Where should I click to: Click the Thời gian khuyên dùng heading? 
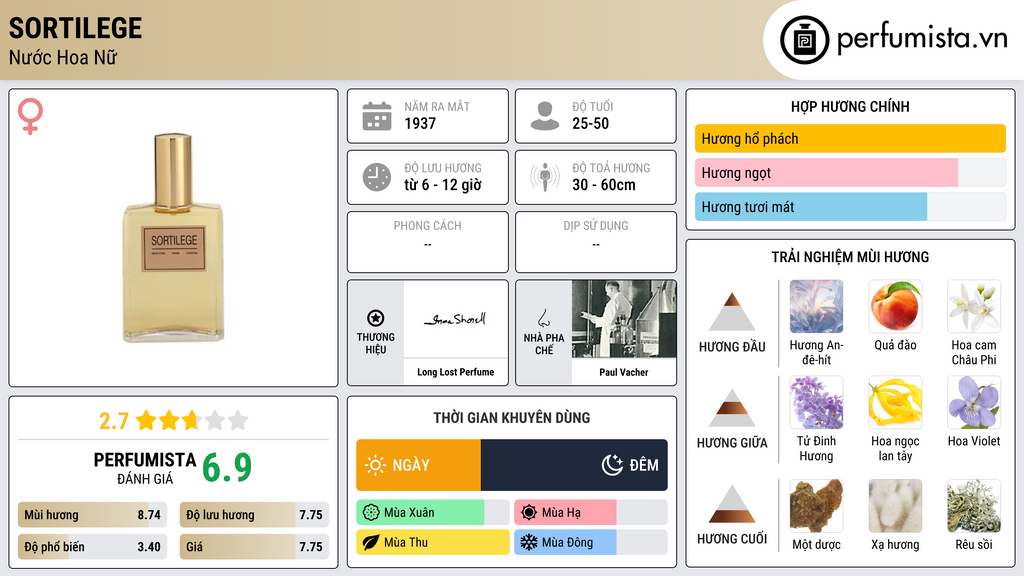(x=512, y=418)
